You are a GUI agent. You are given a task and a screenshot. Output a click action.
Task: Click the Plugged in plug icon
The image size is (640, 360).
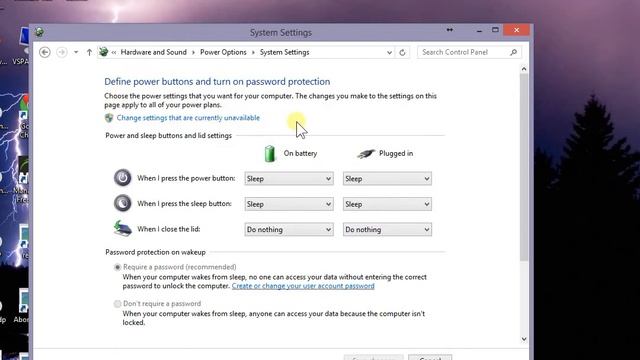click(366, 153)
